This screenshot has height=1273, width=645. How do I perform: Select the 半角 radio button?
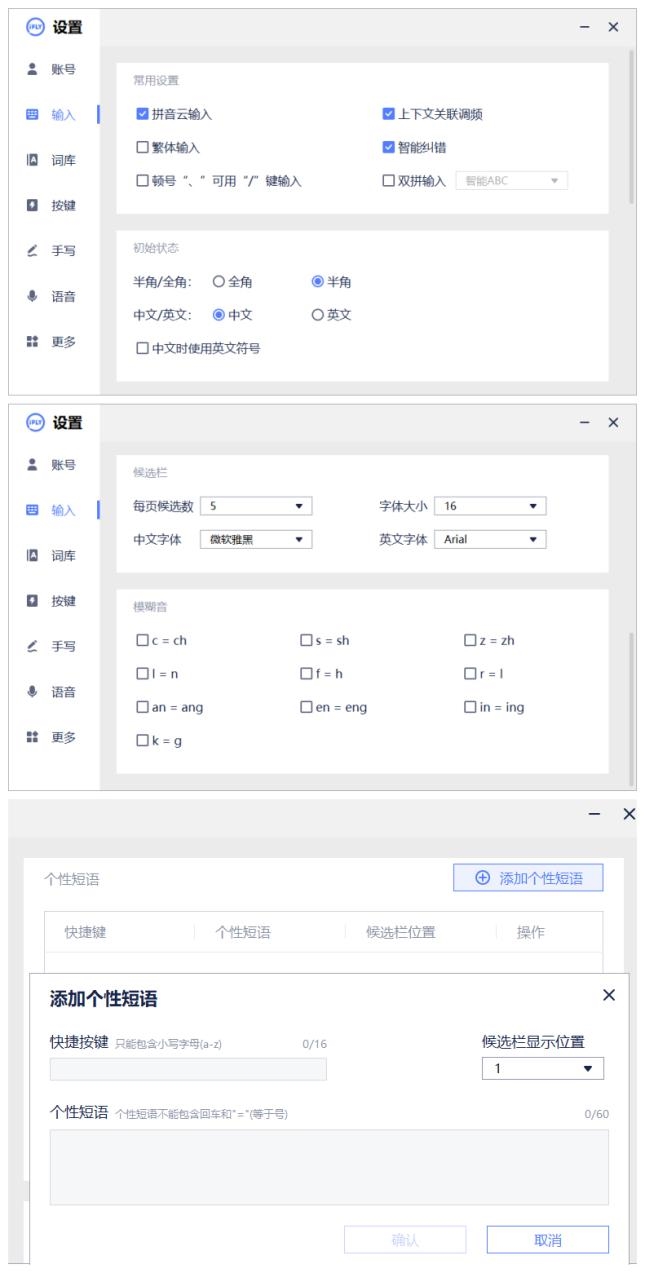318,282
